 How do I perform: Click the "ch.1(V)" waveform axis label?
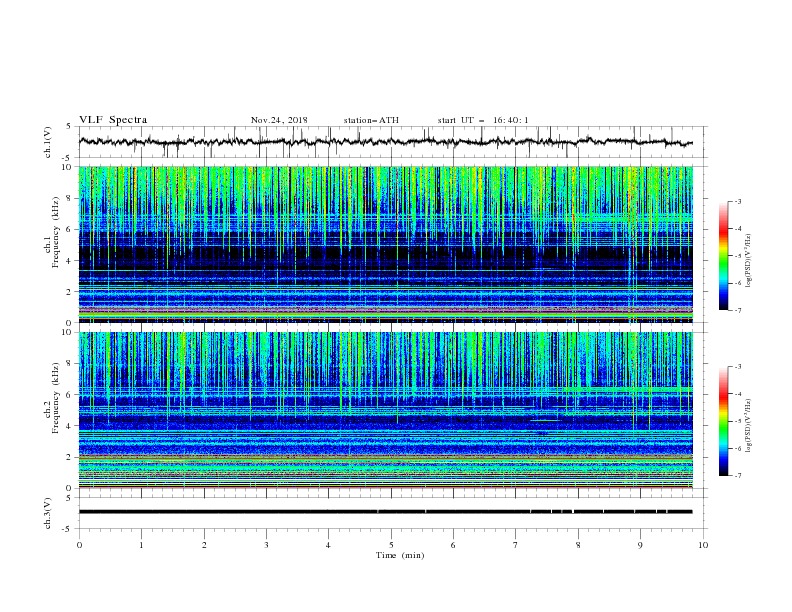point(48,142)
